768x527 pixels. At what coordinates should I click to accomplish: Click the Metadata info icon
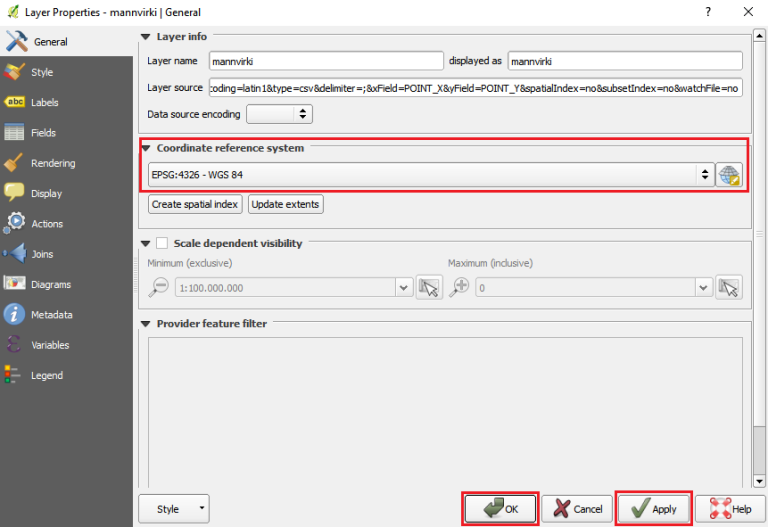tap(15, 315)
